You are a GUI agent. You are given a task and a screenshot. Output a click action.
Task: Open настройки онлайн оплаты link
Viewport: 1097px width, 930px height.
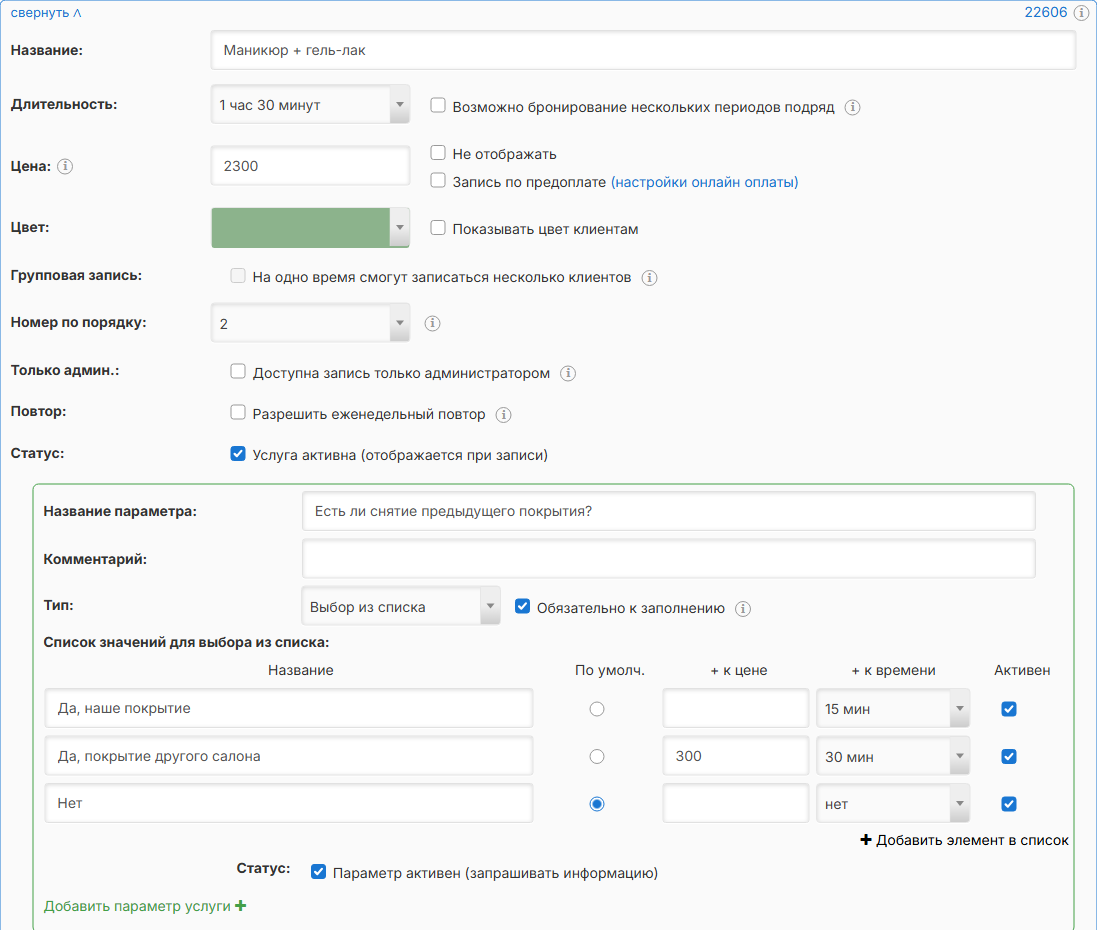(705, 183)
